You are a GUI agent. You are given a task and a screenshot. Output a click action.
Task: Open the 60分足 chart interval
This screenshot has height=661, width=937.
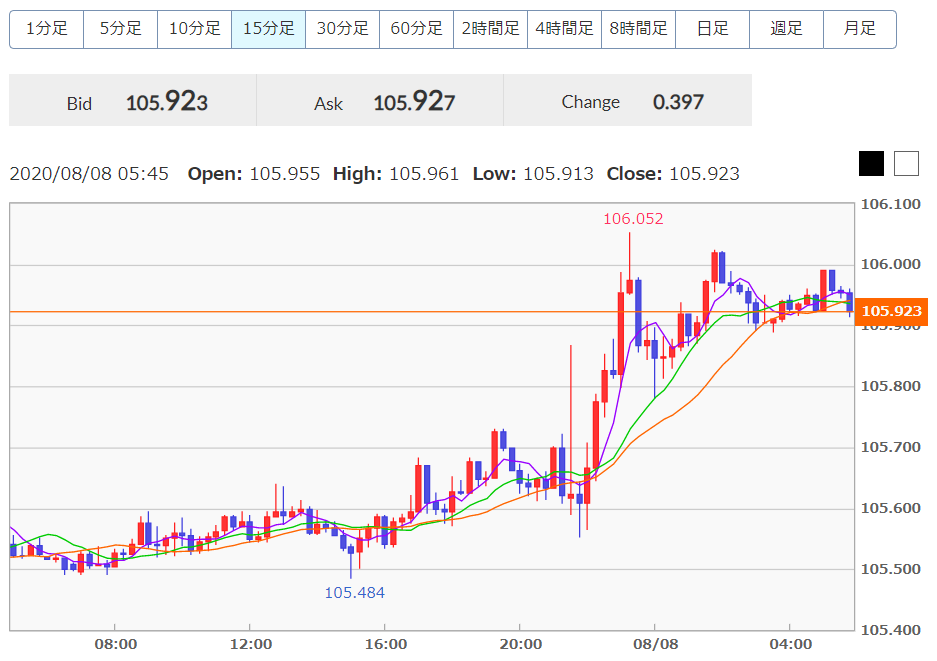point(417,29)
